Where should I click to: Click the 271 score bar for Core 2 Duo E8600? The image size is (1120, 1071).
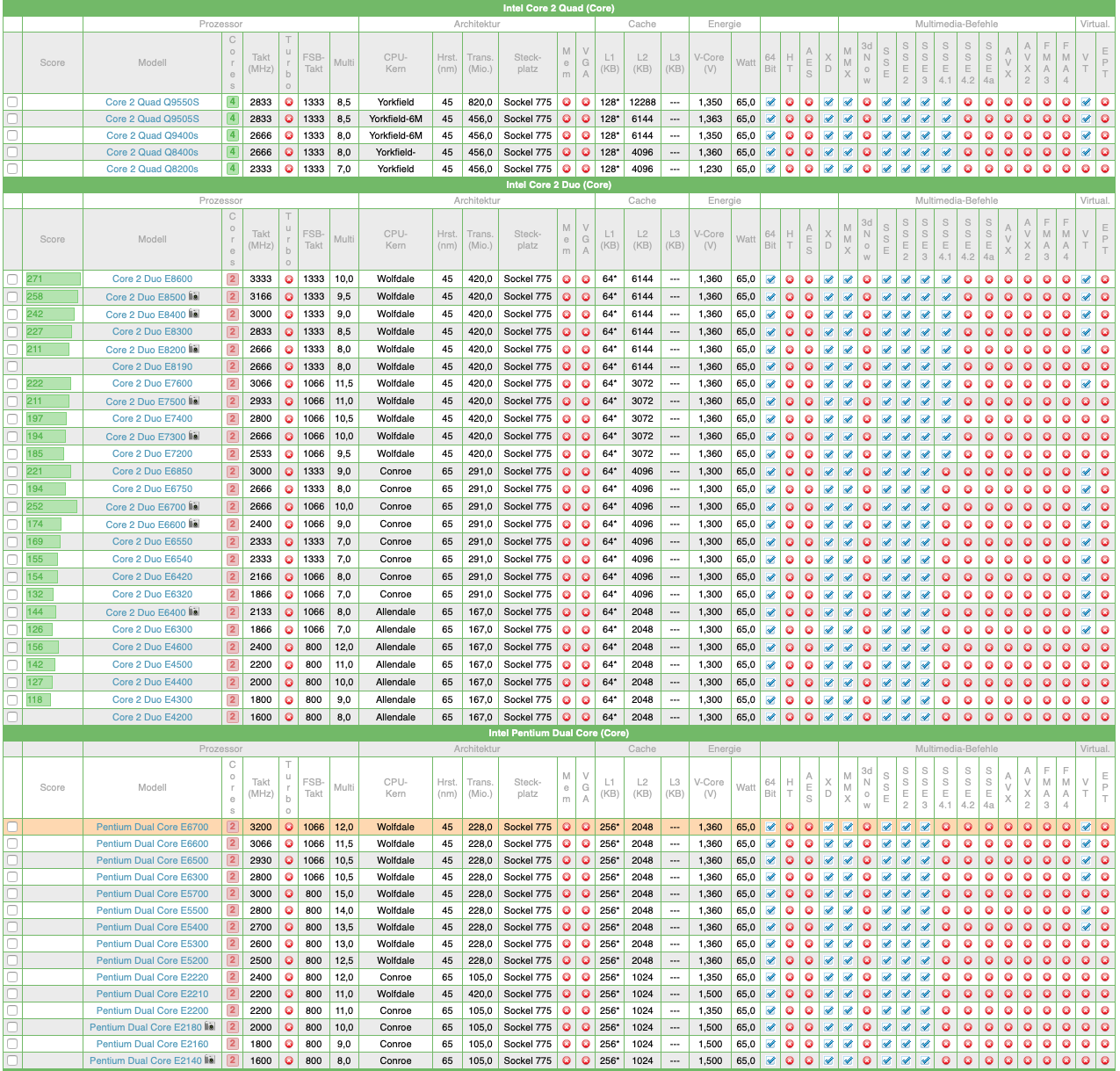(x=53, y=279)
